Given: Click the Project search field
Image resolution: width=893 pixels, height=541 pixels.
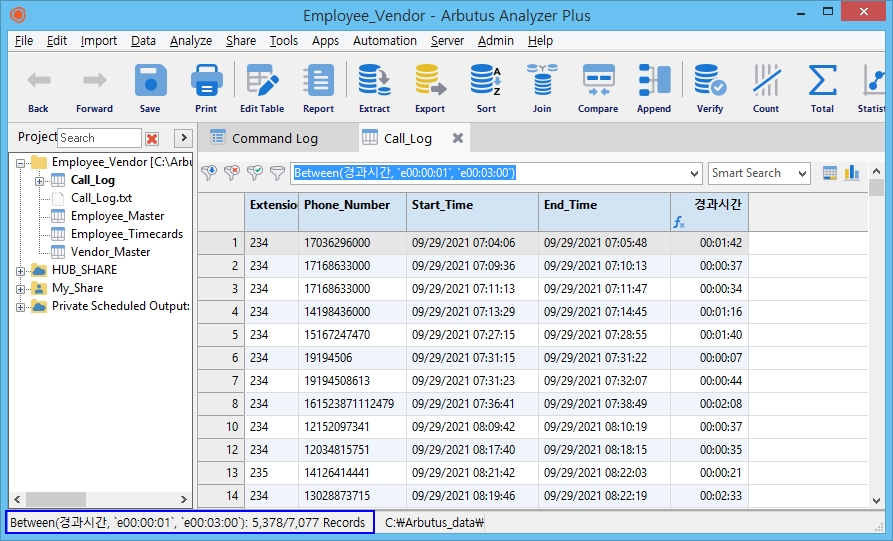Looking at the screenshot, I should [100, 138].
